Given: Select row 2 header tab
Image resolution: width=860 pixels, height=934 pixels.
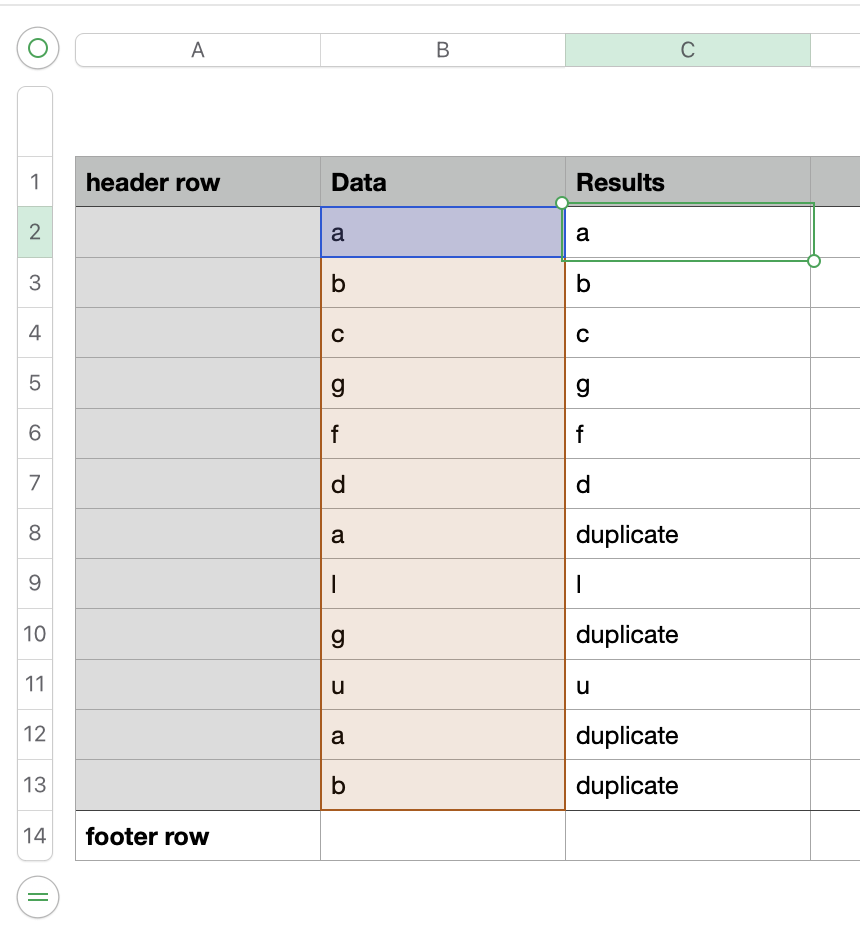Looking at the screenshot, I should coord(35,232).
